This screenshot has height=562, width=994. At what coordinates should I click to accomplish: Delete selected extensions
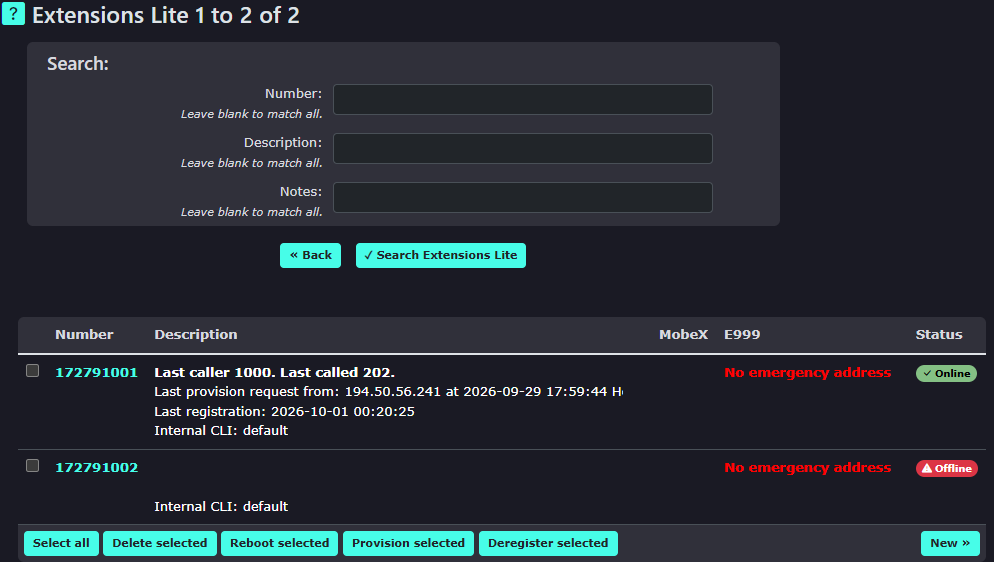pyautogui.click(x=160, y=543)
